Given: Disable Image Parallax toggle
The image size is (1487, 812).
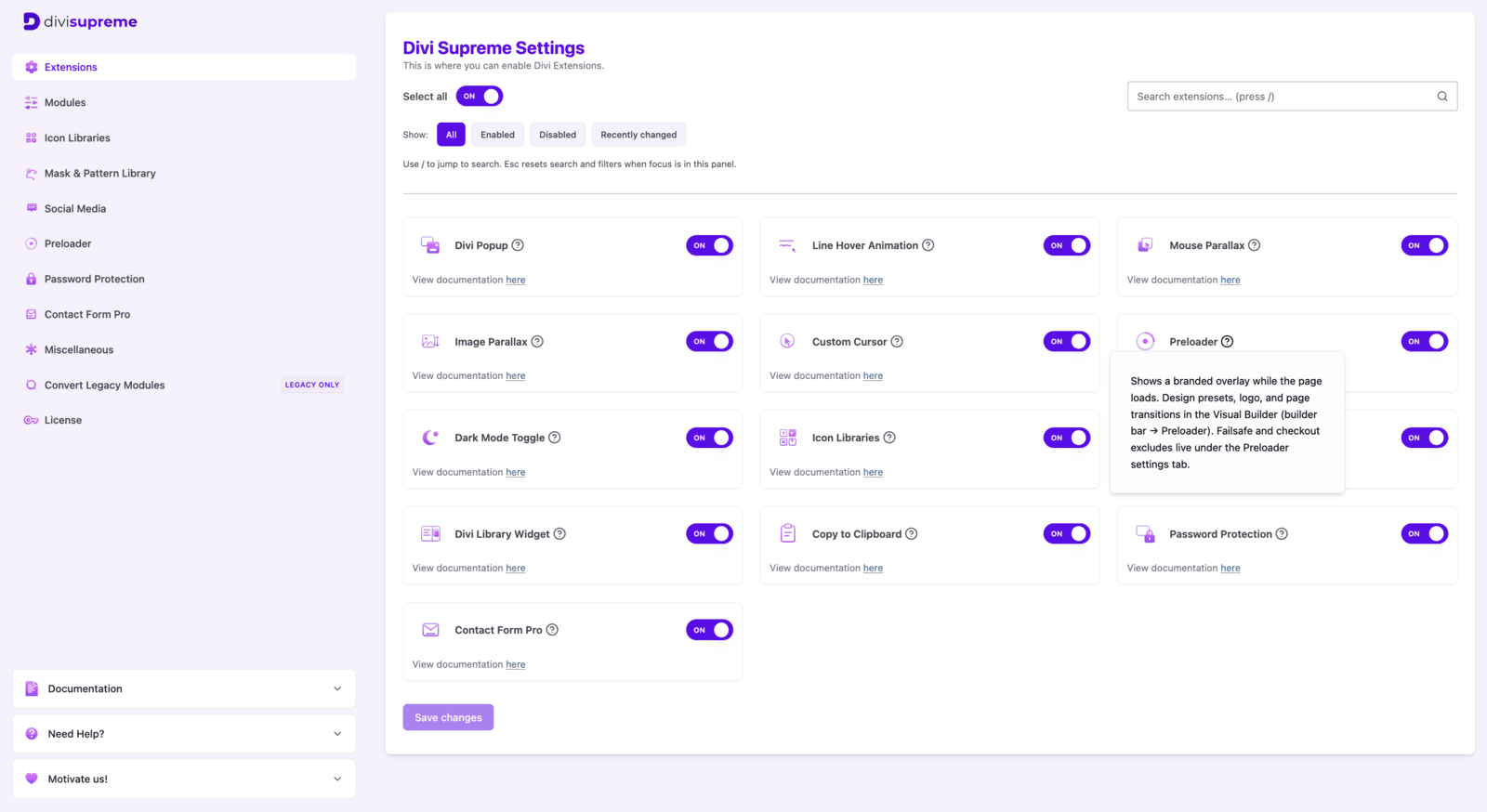Looking at the screenshot, I should pos(710,342).
